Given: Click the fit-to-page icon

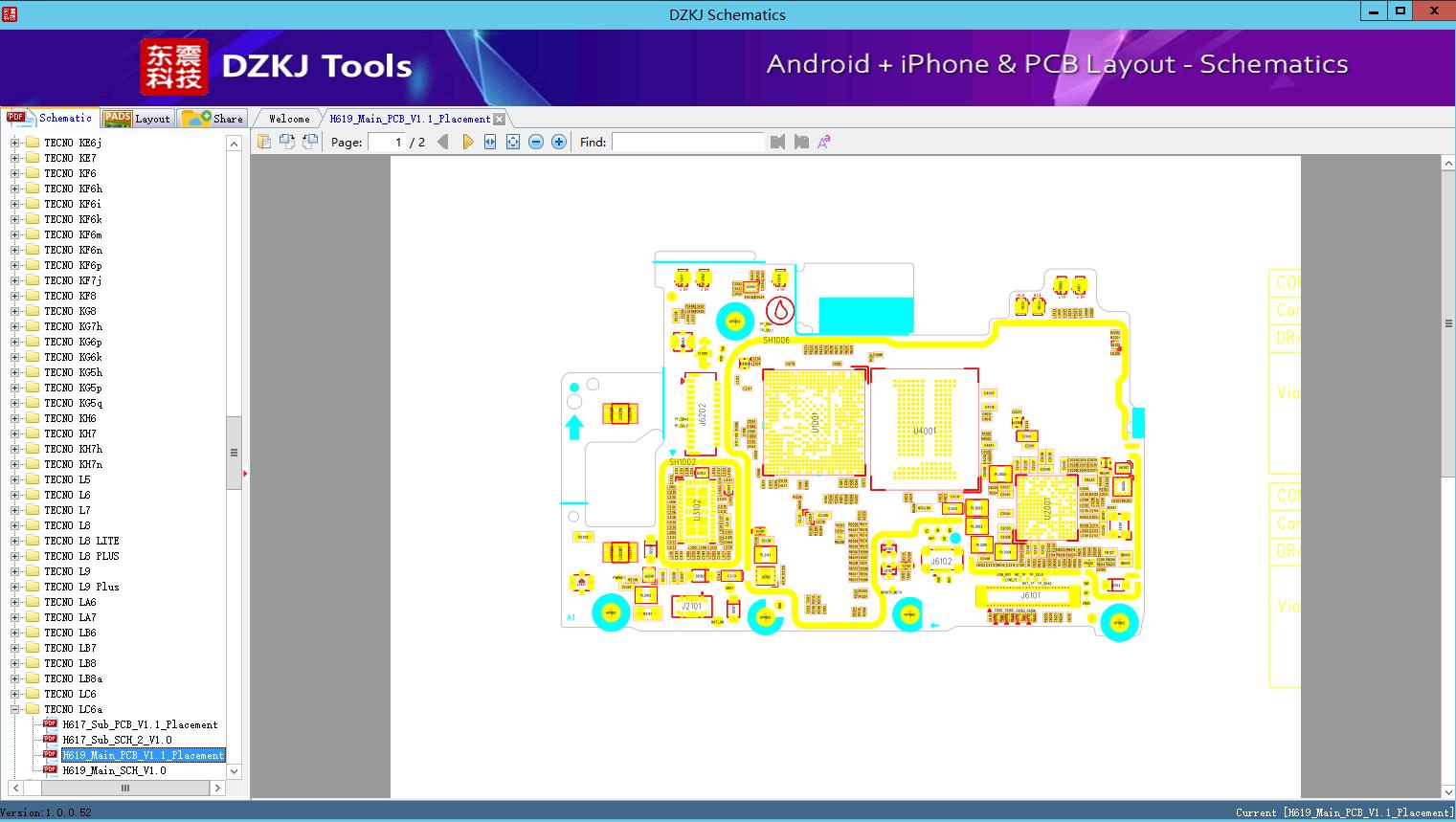Looking at the screenshot, I should point(513,142).
